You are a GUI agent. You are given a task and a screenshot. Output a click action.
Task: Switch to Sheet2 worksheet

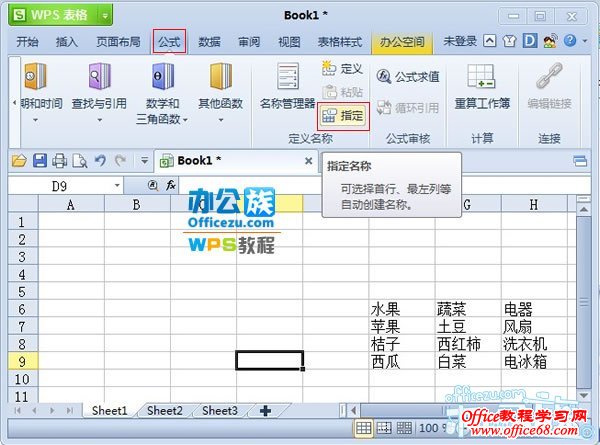coord(165,411)
